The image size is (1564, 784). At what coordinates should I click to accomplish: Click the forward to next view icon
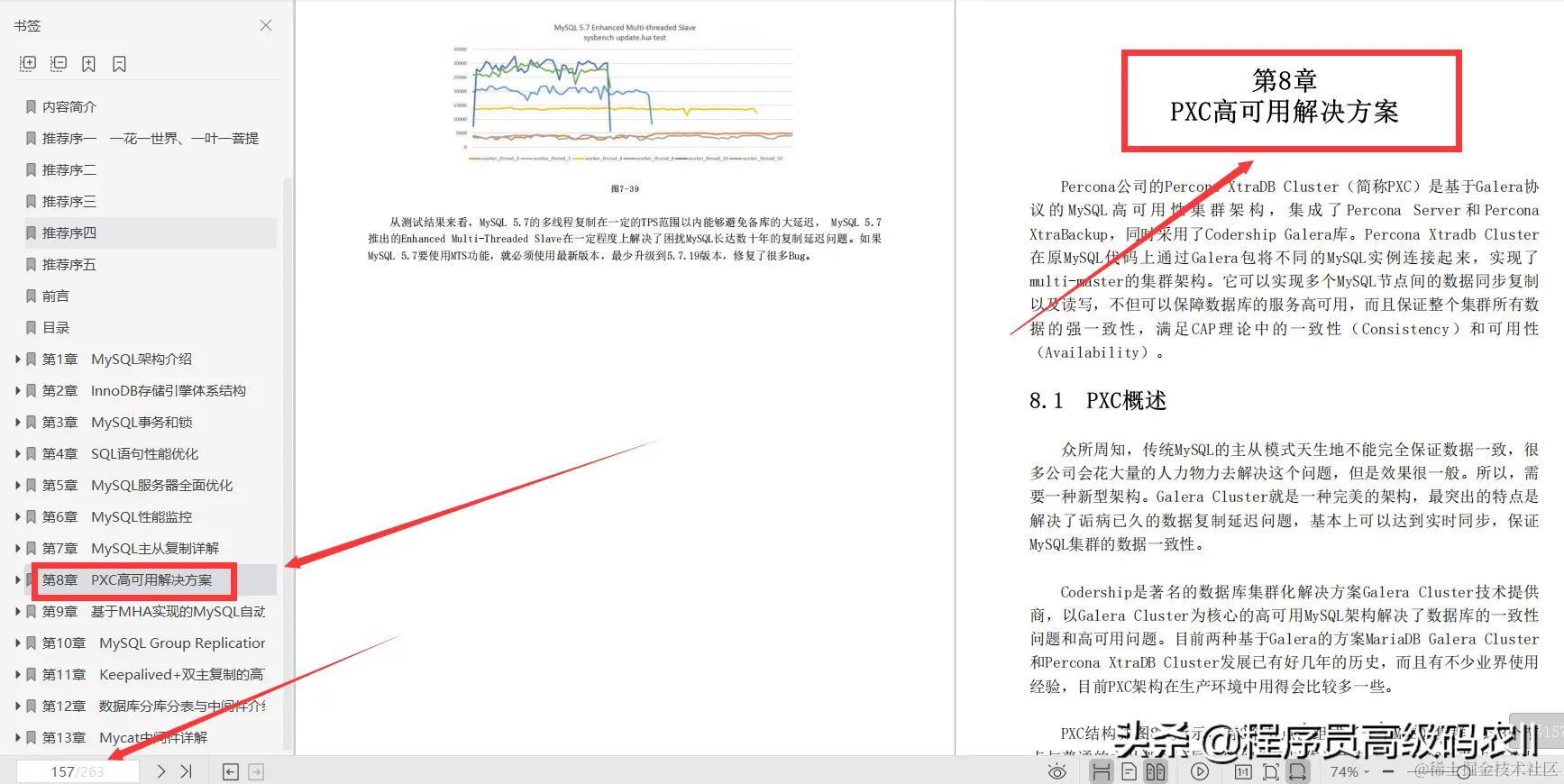click(256, 771)
